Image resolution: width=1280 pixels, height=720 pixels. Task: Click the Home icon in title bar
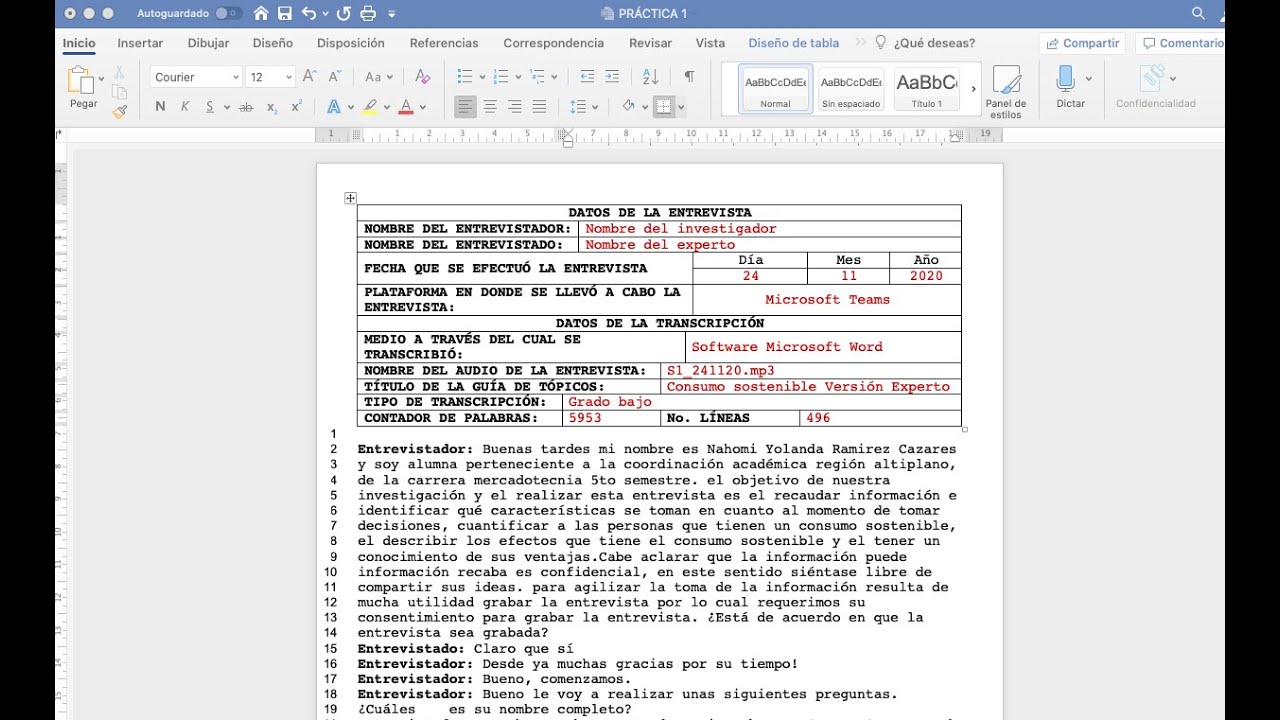pyautogui.click(x=261, y=14)
